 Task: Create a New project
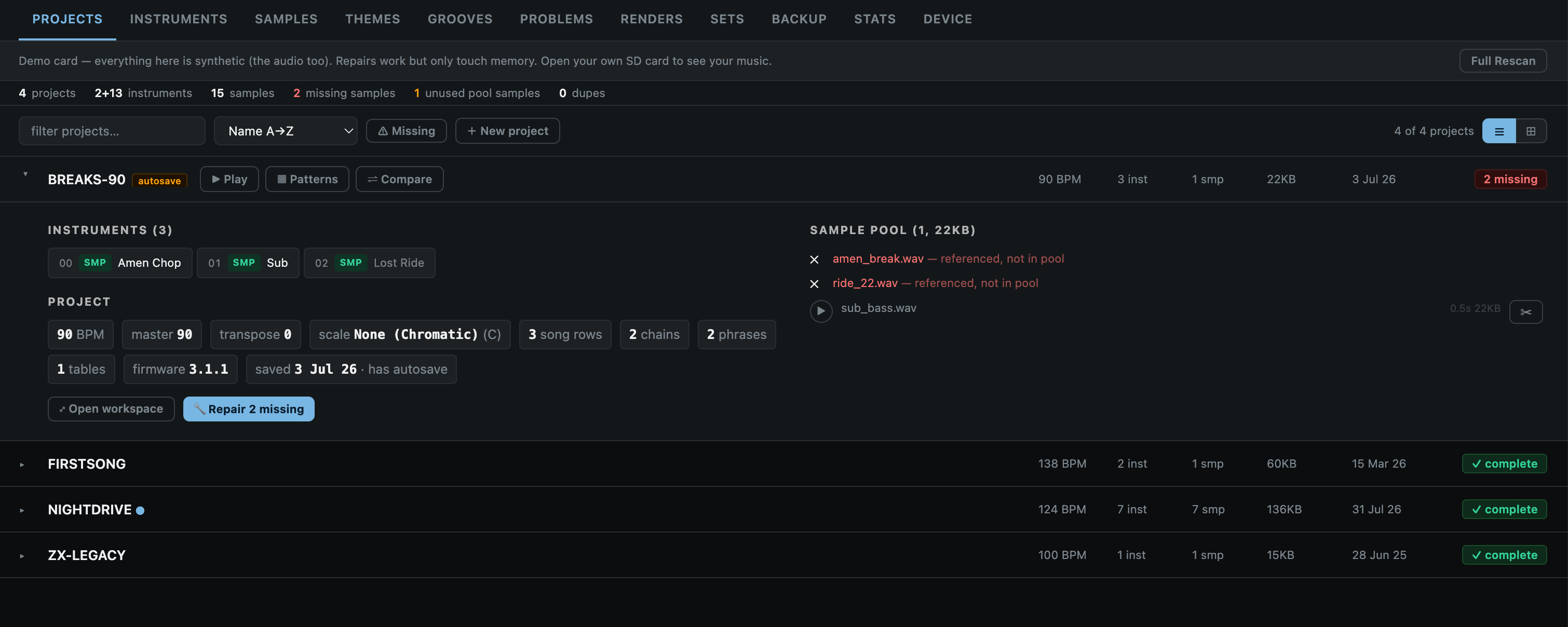[x=507, y=131]
